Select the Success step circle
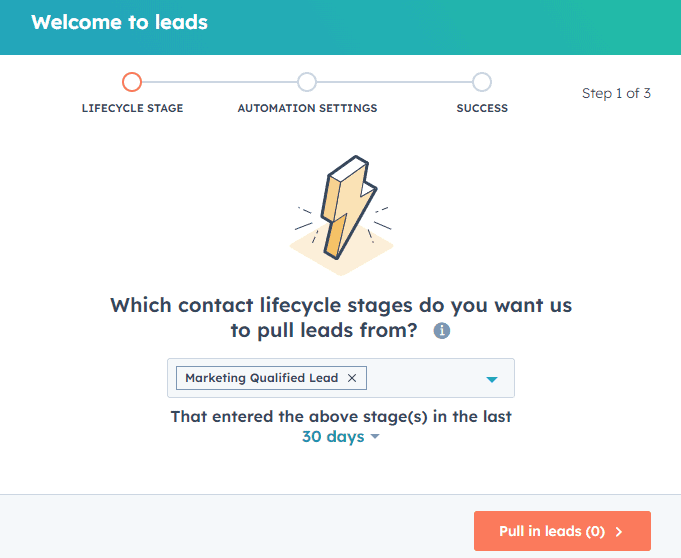The height and width of the screenshot is (558, 681). click(x=482, y=82)
